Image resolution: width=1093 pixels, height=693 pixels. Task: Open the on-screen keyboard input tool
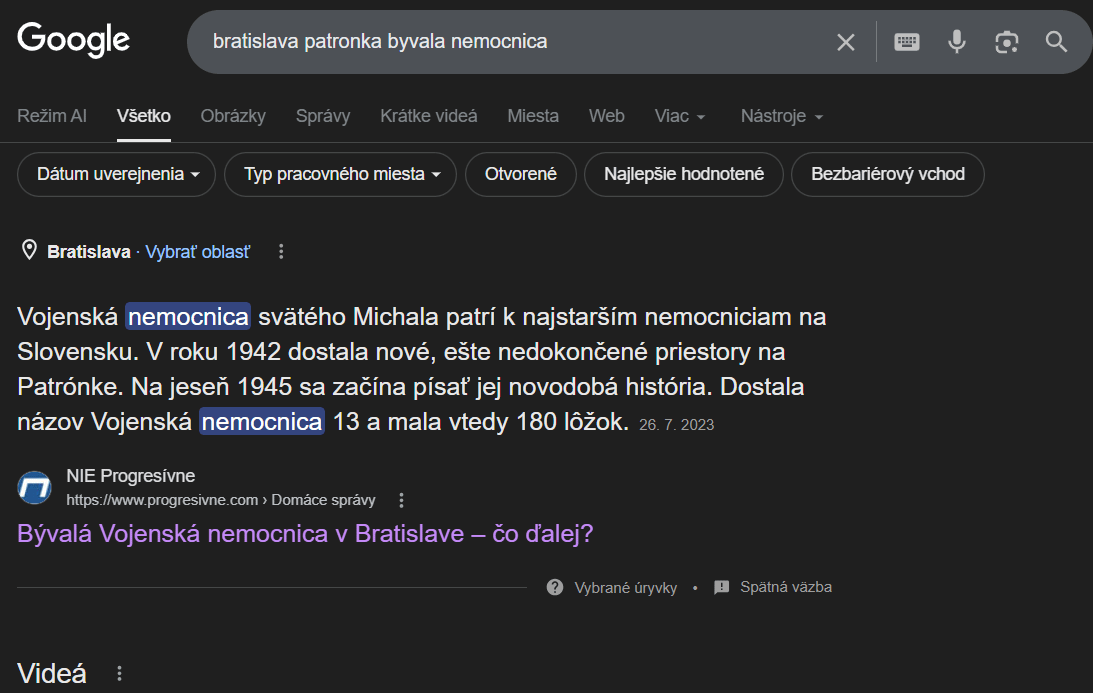[x=907, y=42]
